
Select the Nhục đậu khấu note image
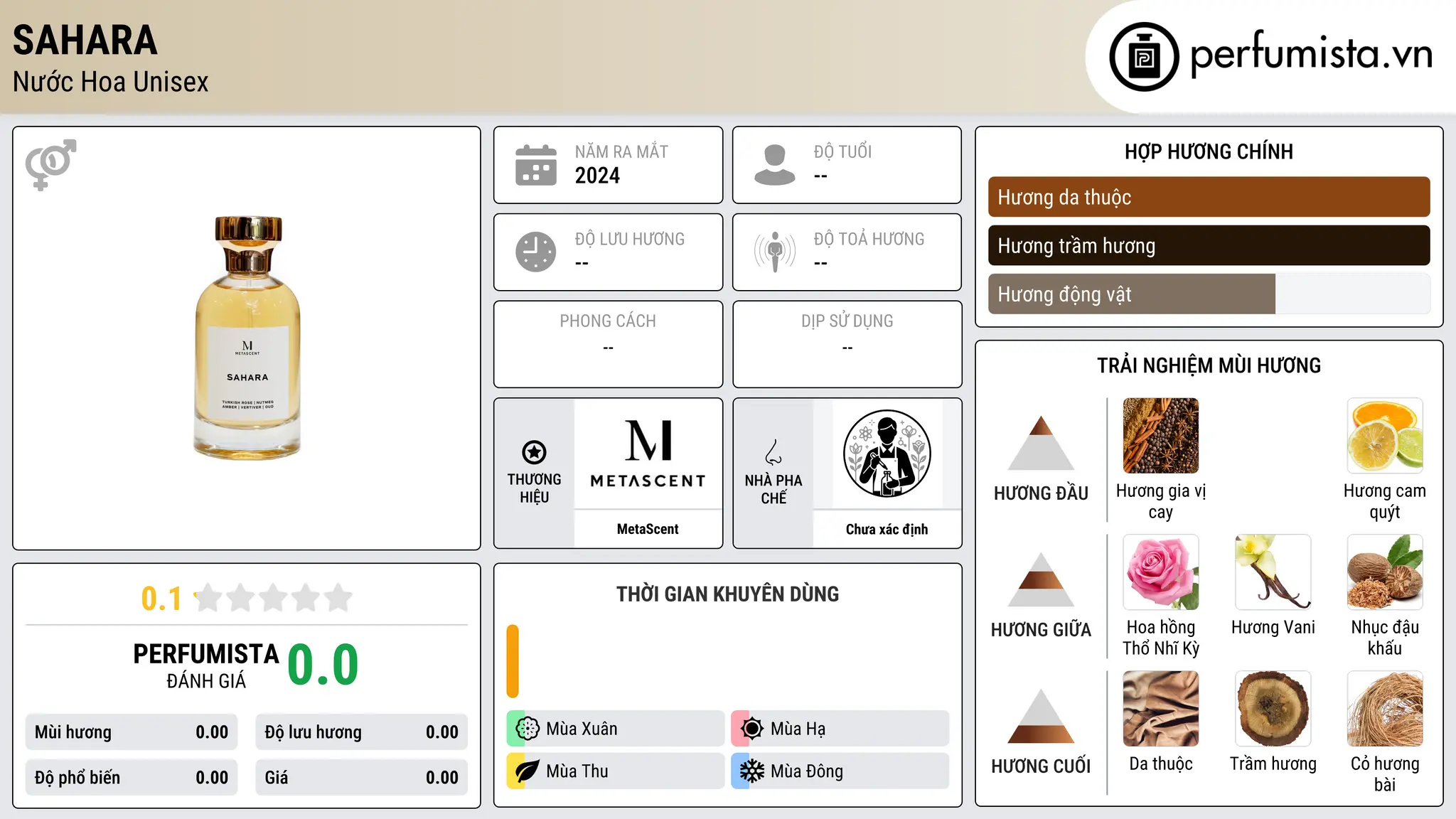click(x=1385, y=572)
